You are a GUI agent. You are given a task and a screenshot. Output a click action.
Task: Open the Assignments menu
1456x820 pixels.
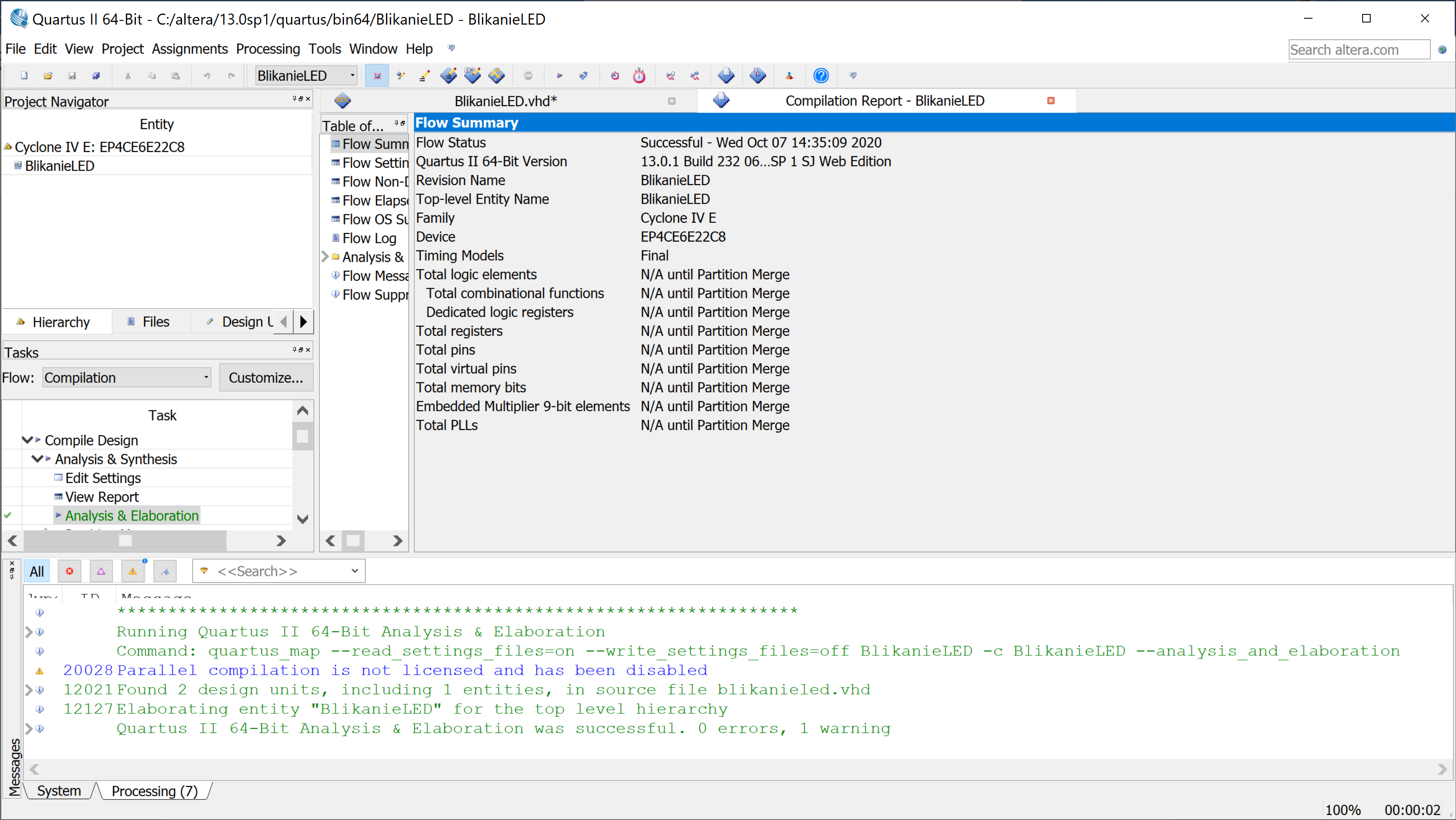(189, 49)
